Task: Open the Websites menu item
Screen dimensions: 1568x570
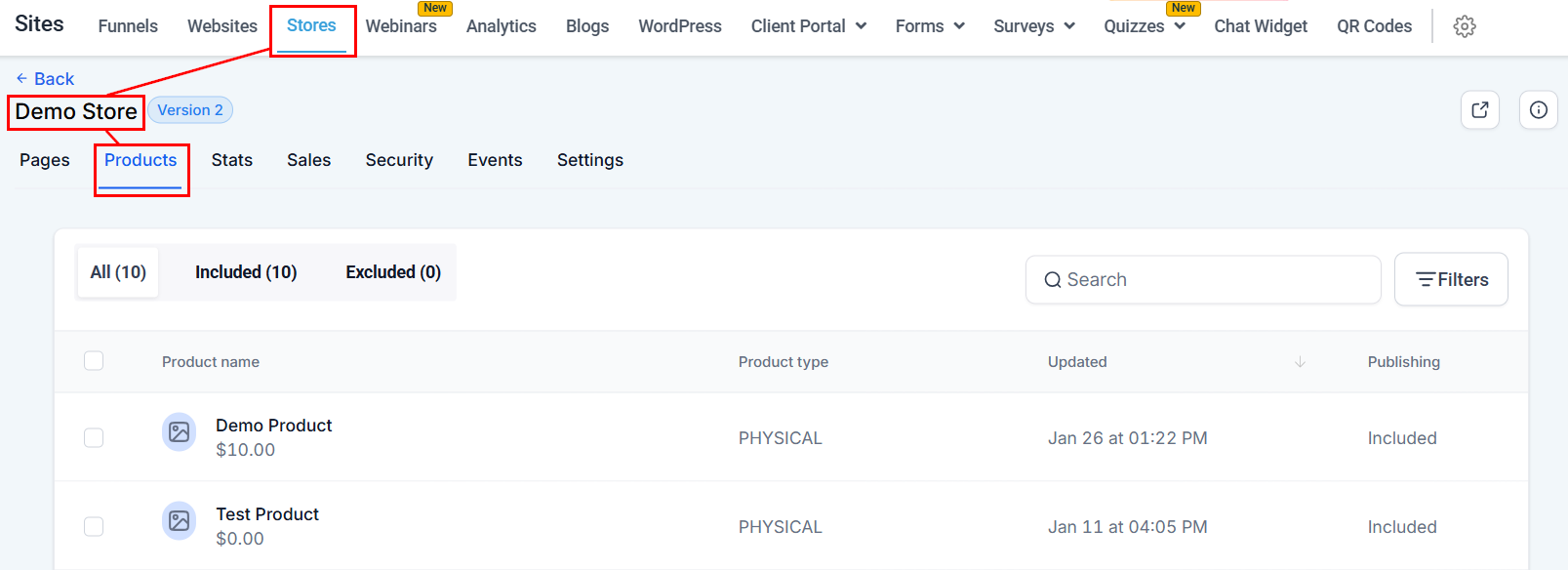Action: coord(222,26)
